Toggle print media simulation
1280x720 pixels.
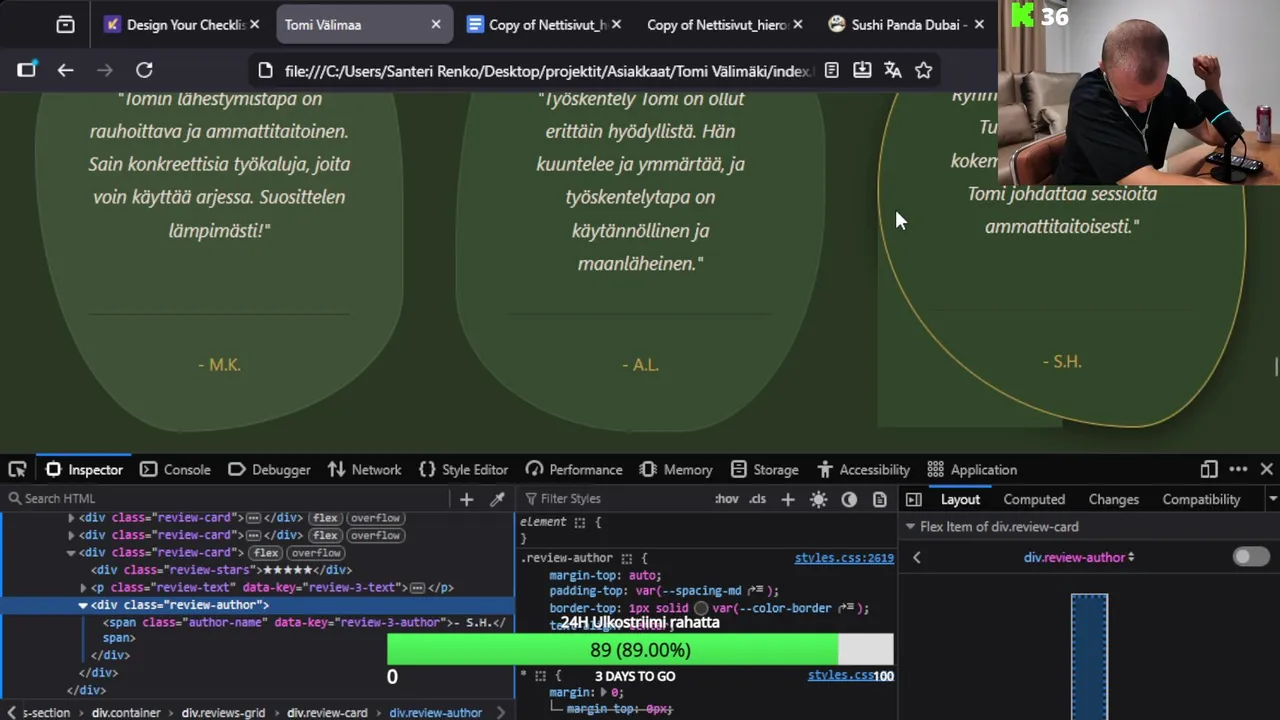pos(880,499)
